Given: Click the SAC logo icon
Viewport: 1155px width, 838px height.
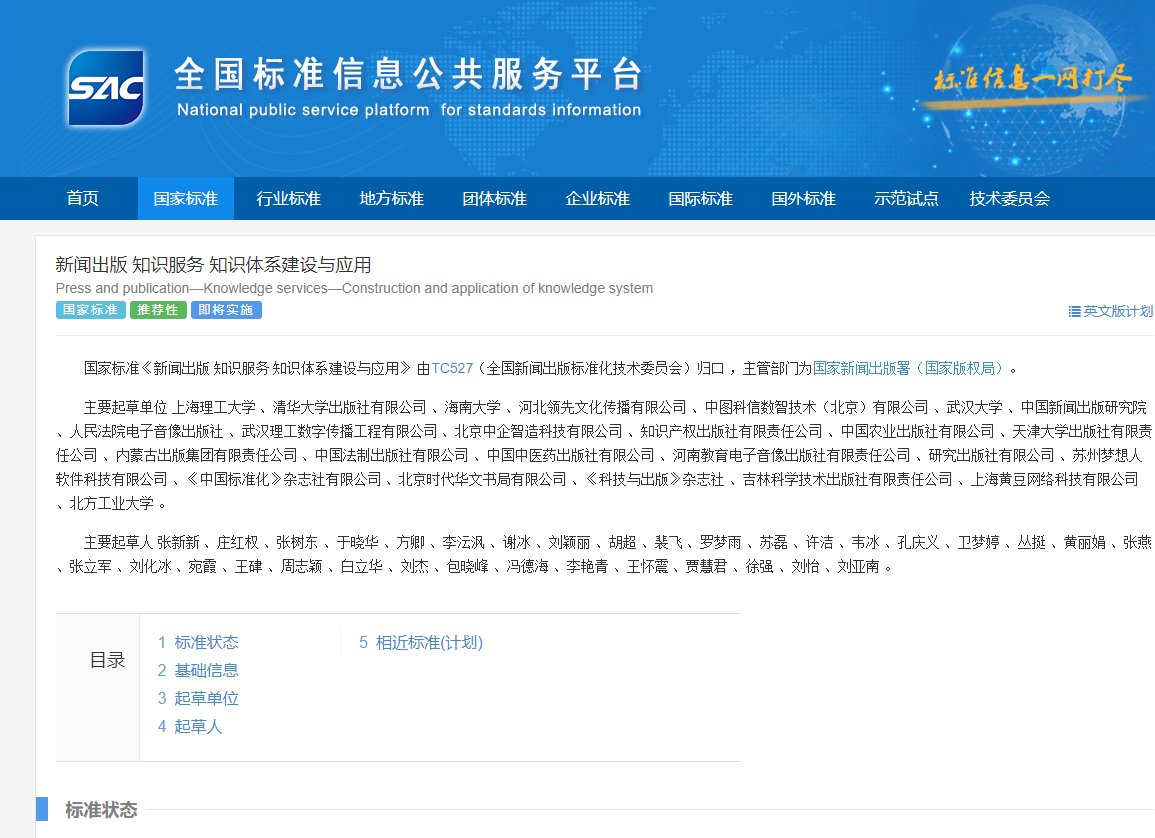Looking at the screenshot, I should pos(106,88).
